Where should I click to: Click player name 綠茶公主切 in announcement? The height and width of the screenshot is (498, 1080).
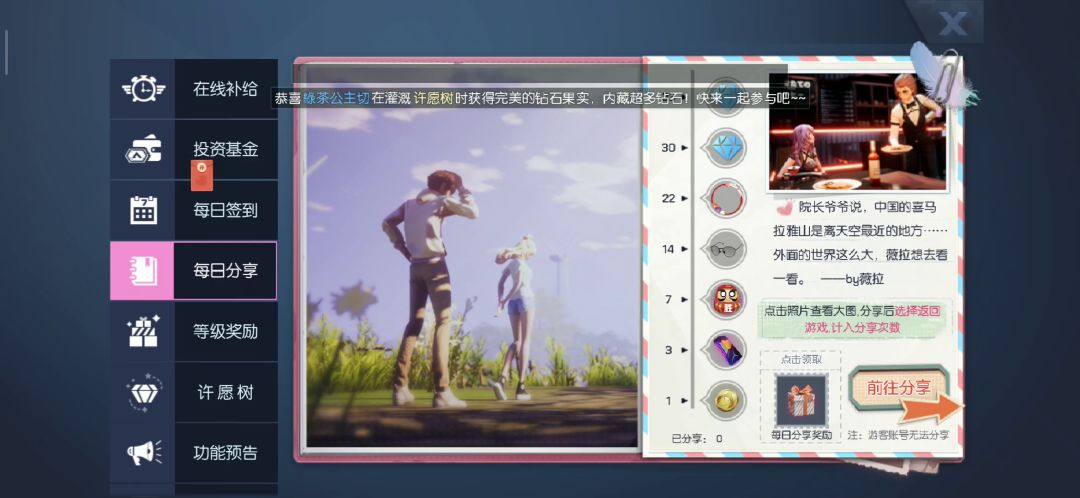tap(336, 98)
